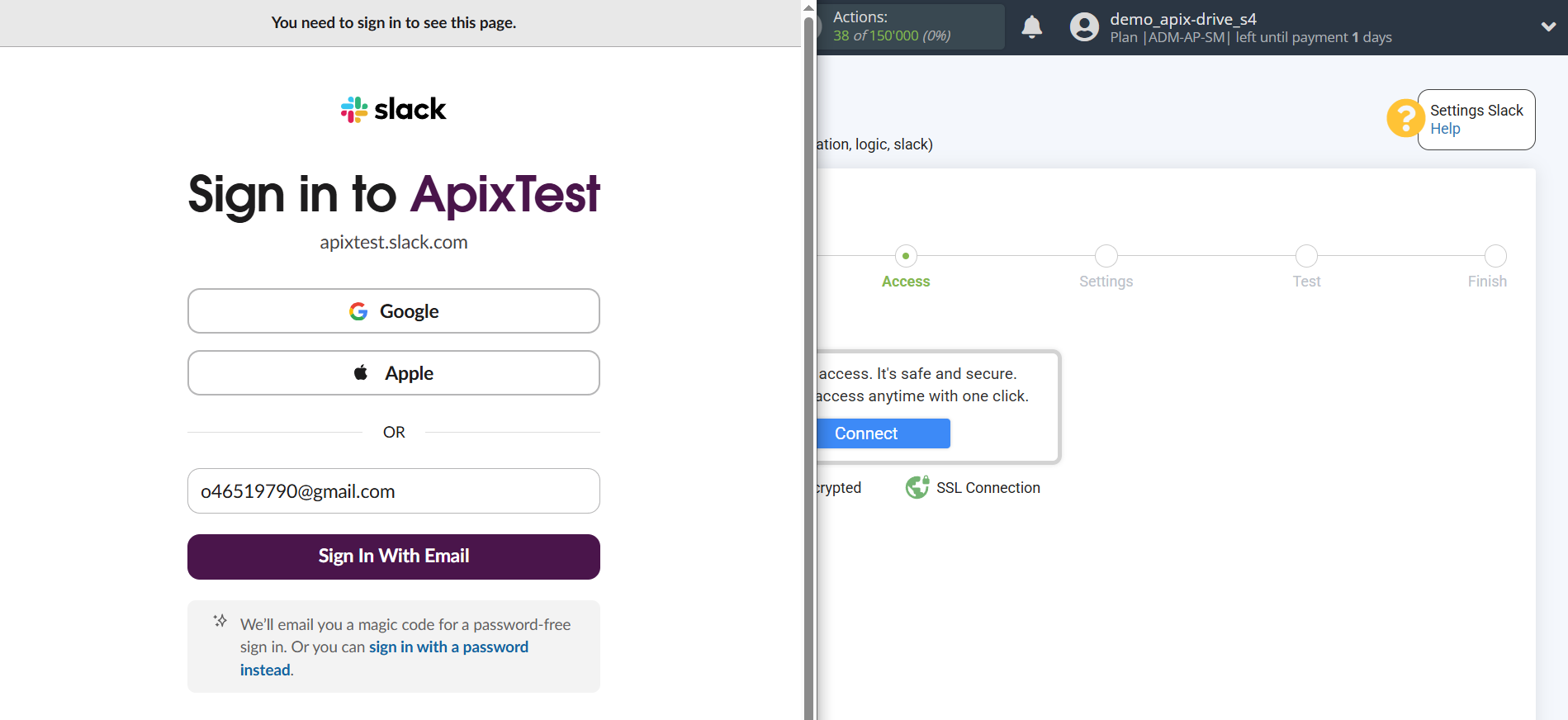
Task: Click the magic code sparkle icon
Action: (220, 621)
